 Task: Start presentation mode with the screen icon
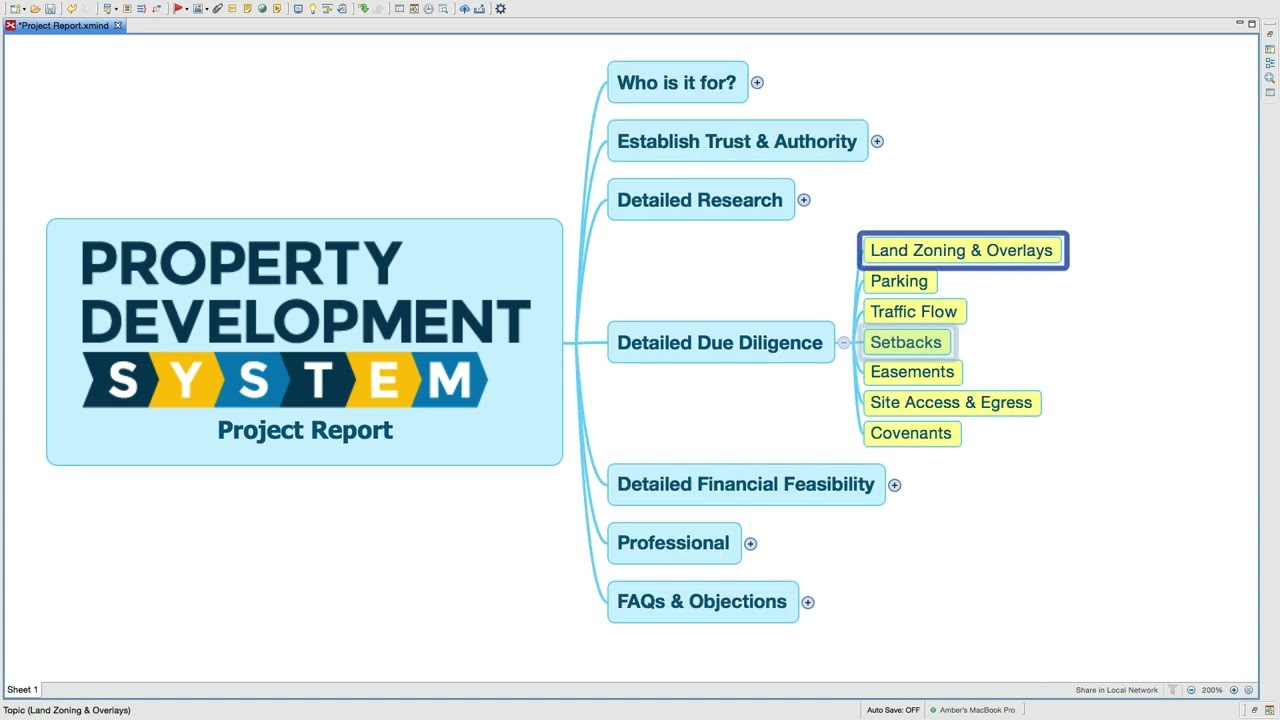pos(298,8)
